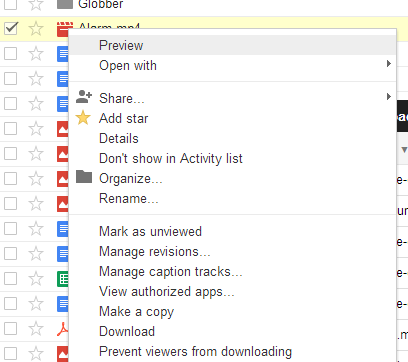408x362 pixels.
Task: Choose Mark as unviewed
Action: click(x=232, y=231)
